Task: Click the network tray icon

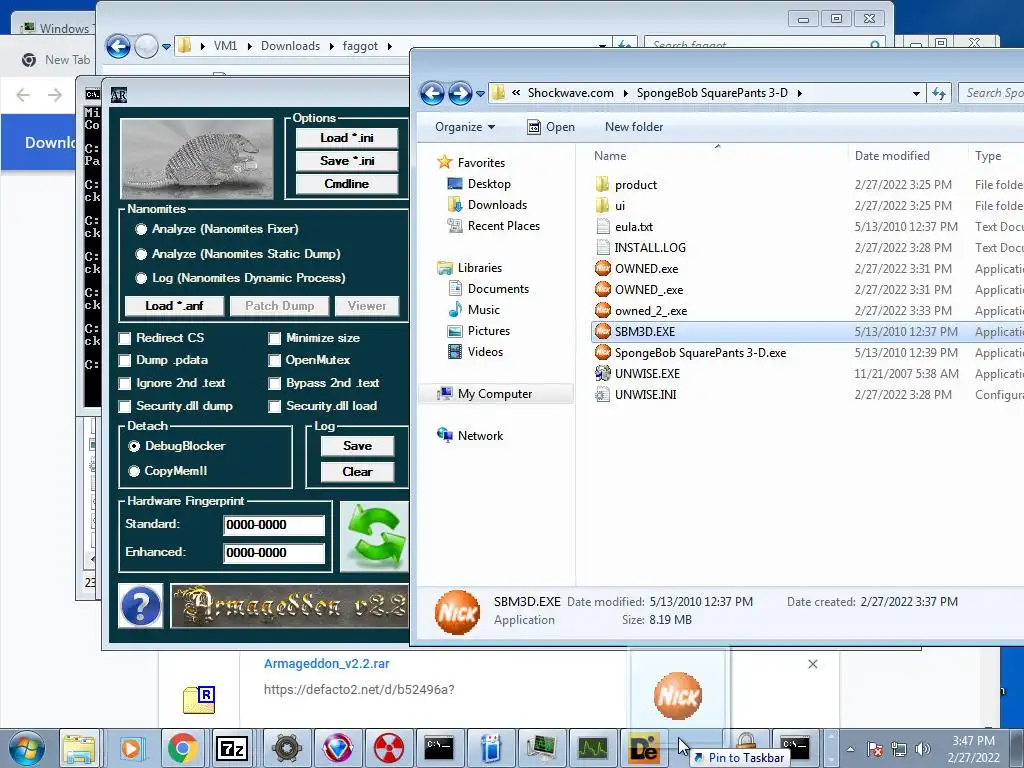Action: click(899, 749)
